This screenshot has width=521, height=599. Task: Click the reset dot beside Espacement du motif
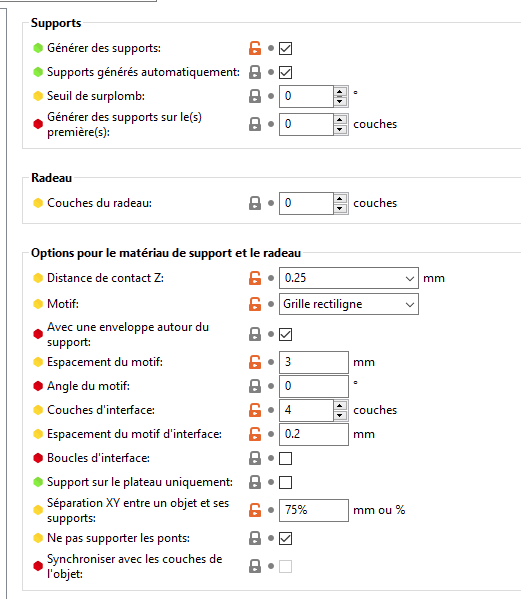[x=271, y=362]
